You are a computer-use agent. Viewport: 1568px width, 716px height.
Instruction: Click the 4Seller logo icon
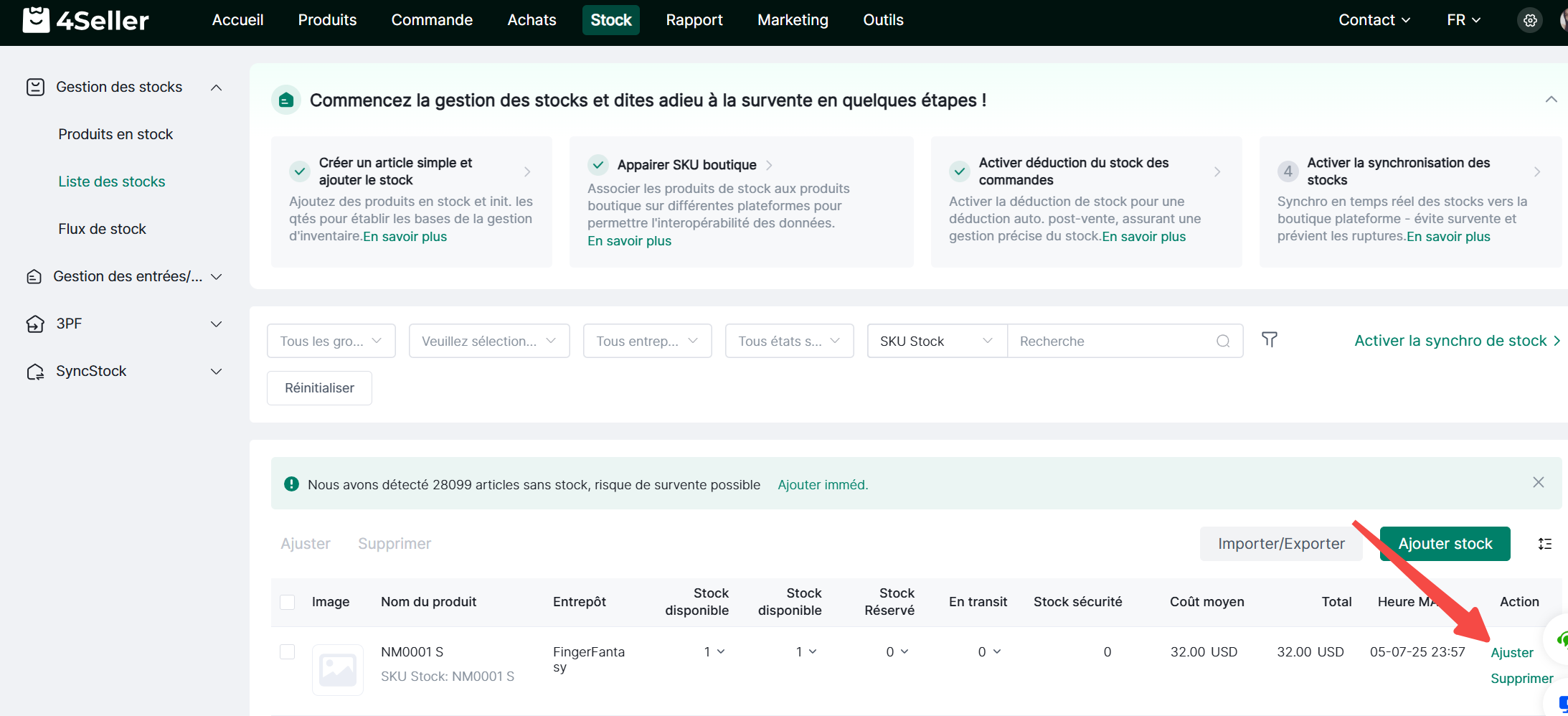point(36,20)
